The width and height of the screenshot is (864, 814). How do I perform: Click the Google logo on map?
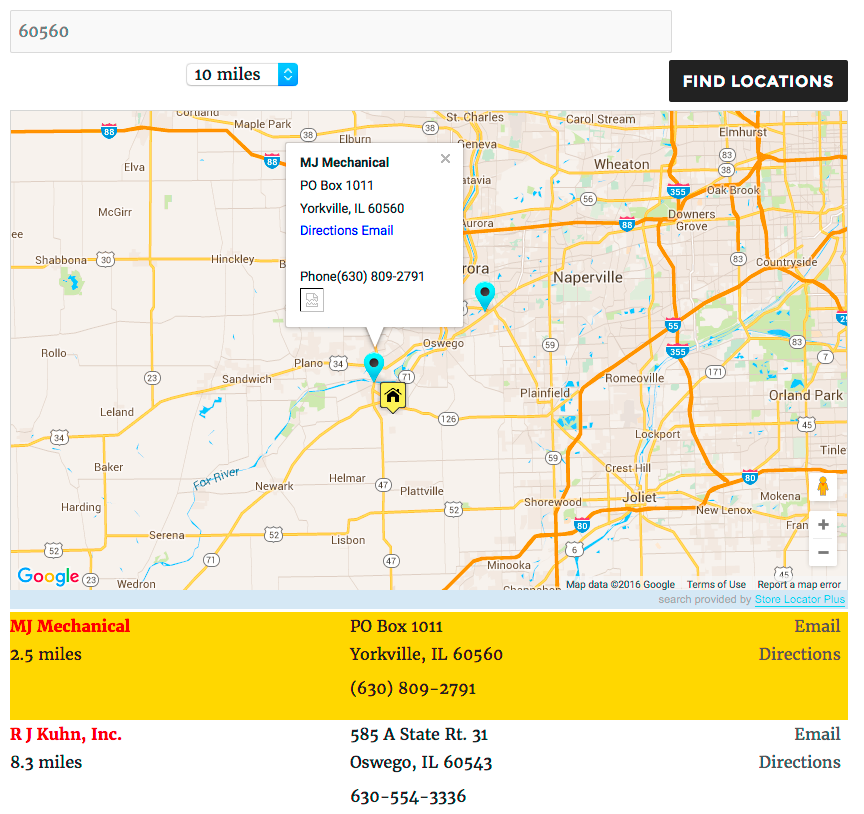click(48, 576)
